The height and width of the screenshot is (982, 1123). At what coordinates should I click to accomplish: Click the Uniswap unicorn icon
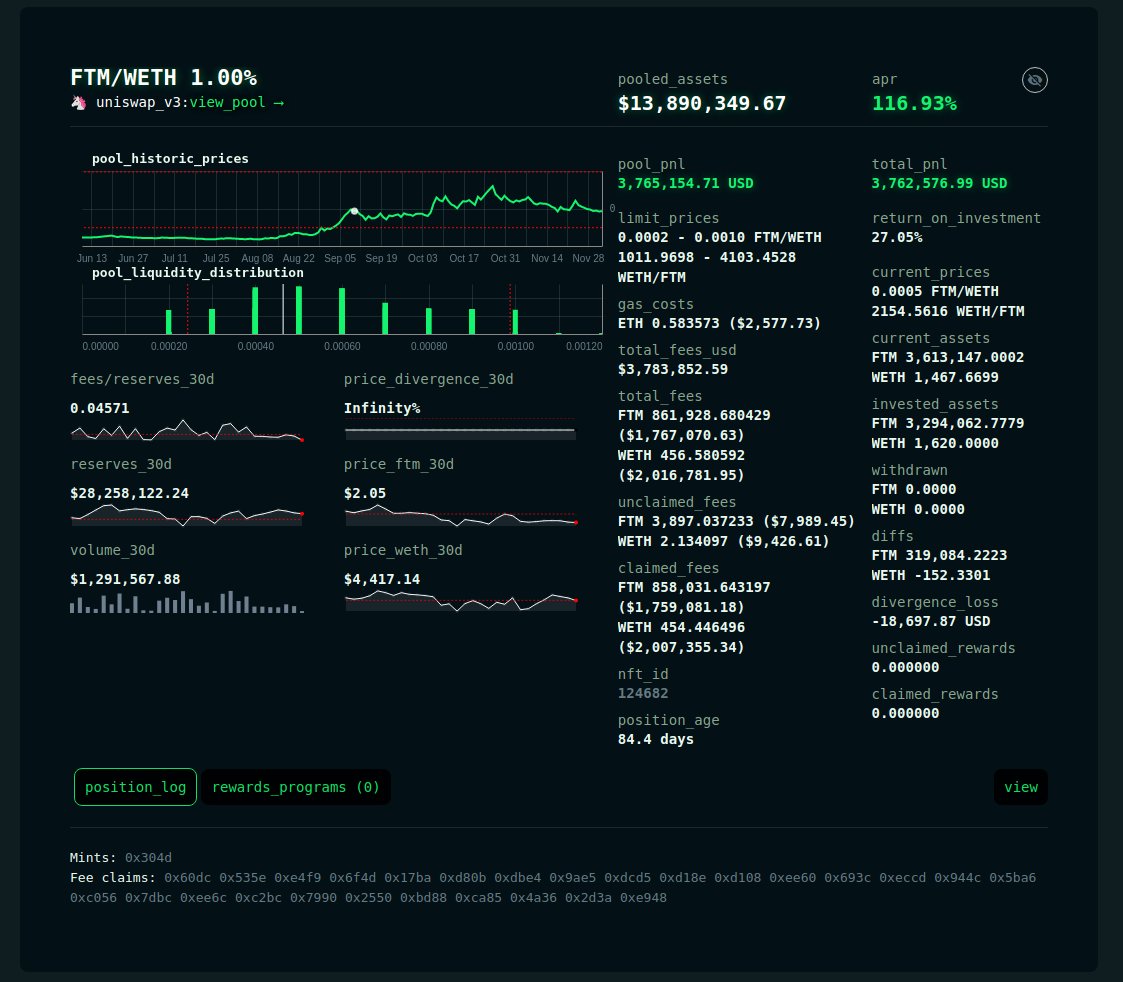tap(78, 102)
